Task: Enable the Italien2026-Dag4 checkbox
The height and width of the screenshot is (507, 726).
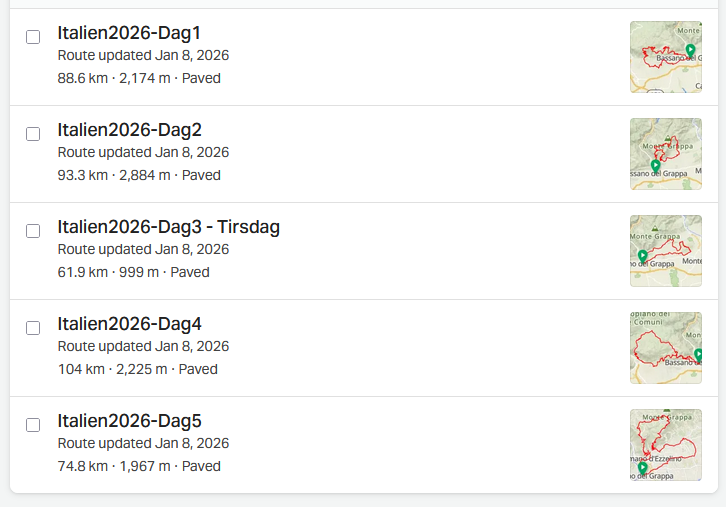Action: point(33,328)
